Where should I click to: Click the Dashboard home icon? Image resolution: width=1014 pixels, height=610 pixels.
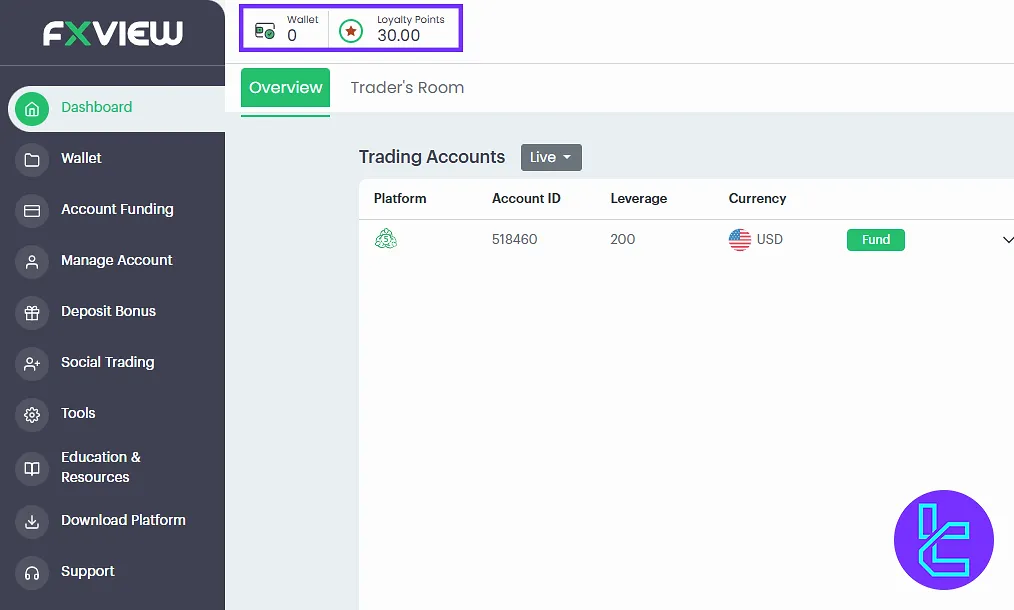[32, 109]
